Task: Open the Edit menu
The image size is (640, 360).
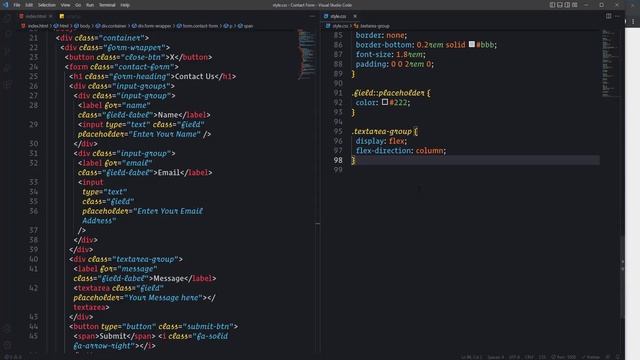Action: tap(29, 5)
